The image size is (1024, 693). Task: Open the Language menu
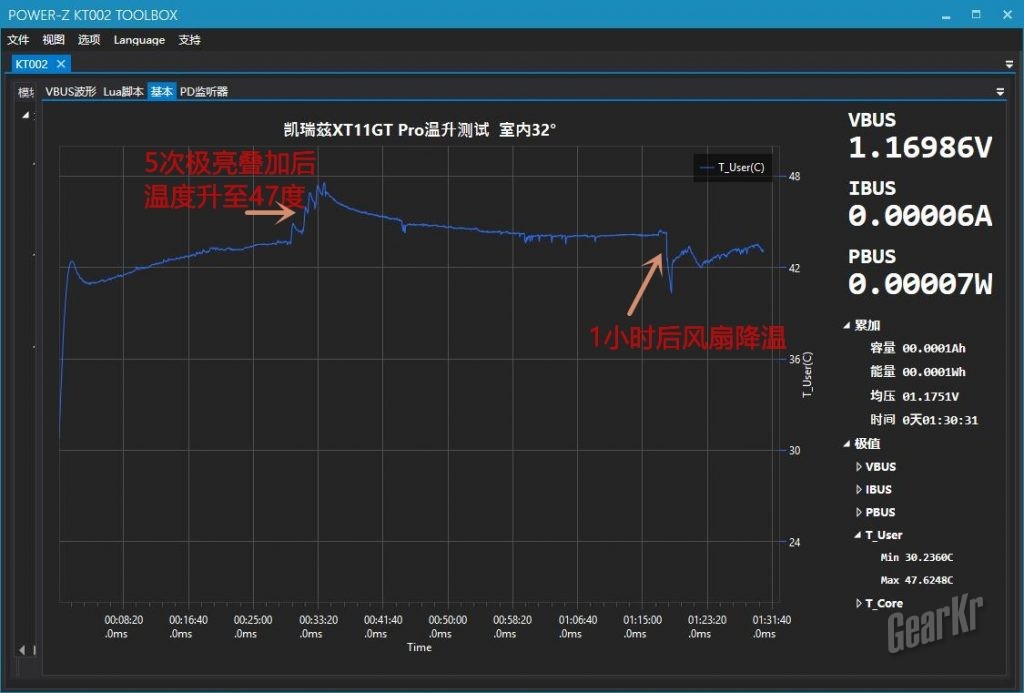pos(139,40)
